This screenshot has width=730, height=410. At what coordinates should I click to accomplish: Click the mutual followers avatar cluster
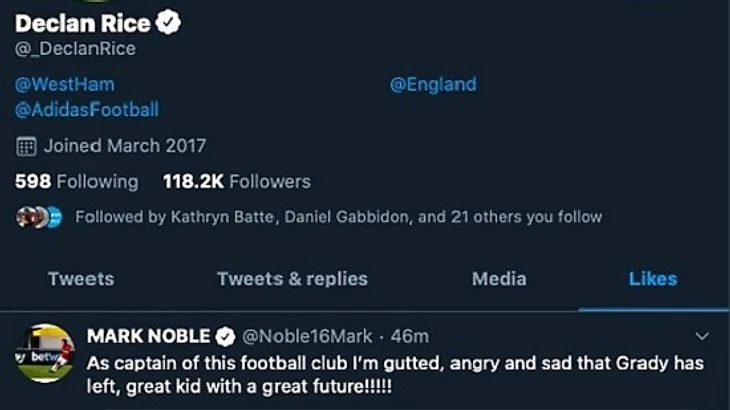(x=39, y=216)
